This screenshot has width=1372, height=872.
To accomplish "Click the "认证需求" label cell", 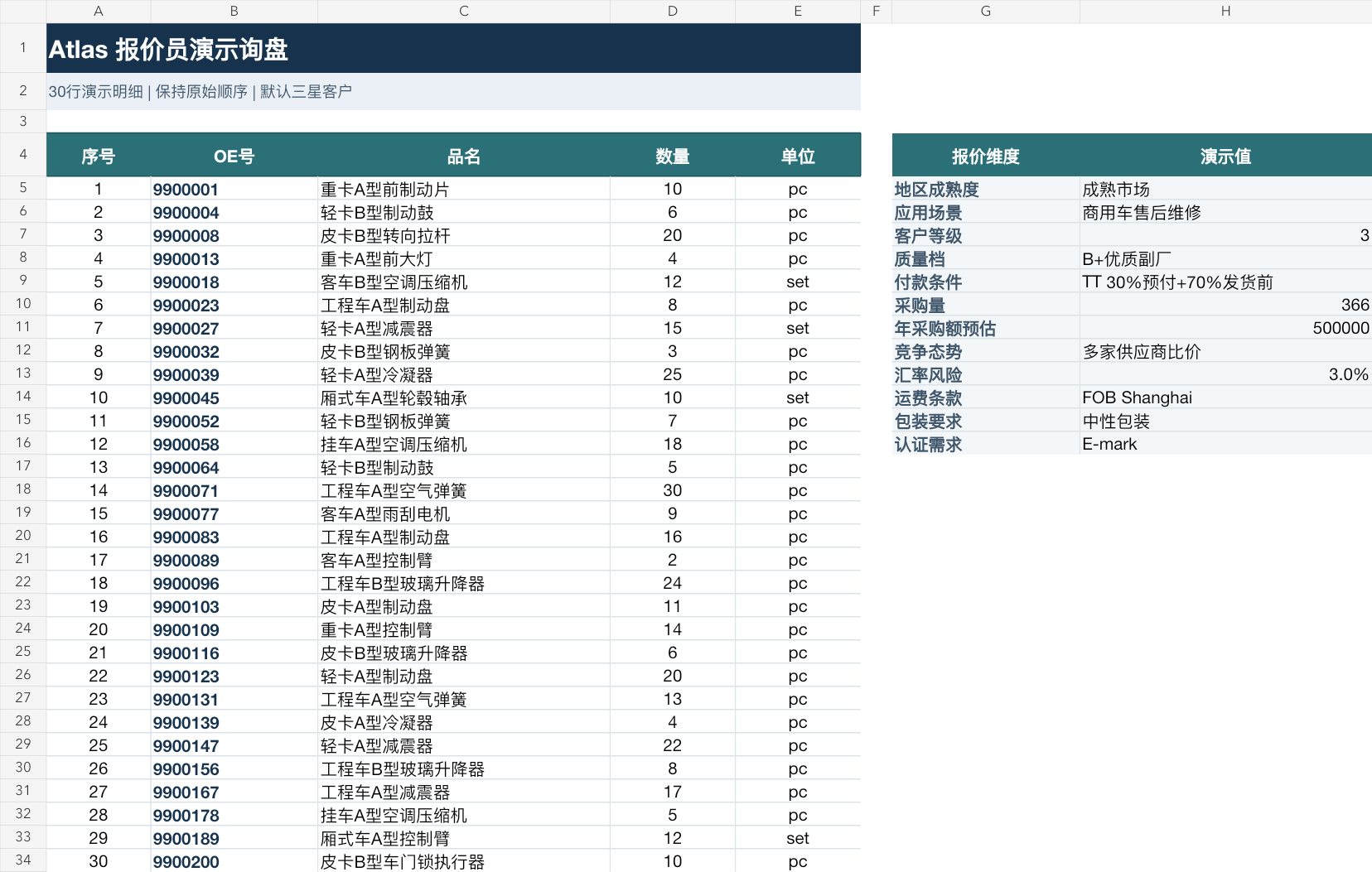I will click(986, 444).
